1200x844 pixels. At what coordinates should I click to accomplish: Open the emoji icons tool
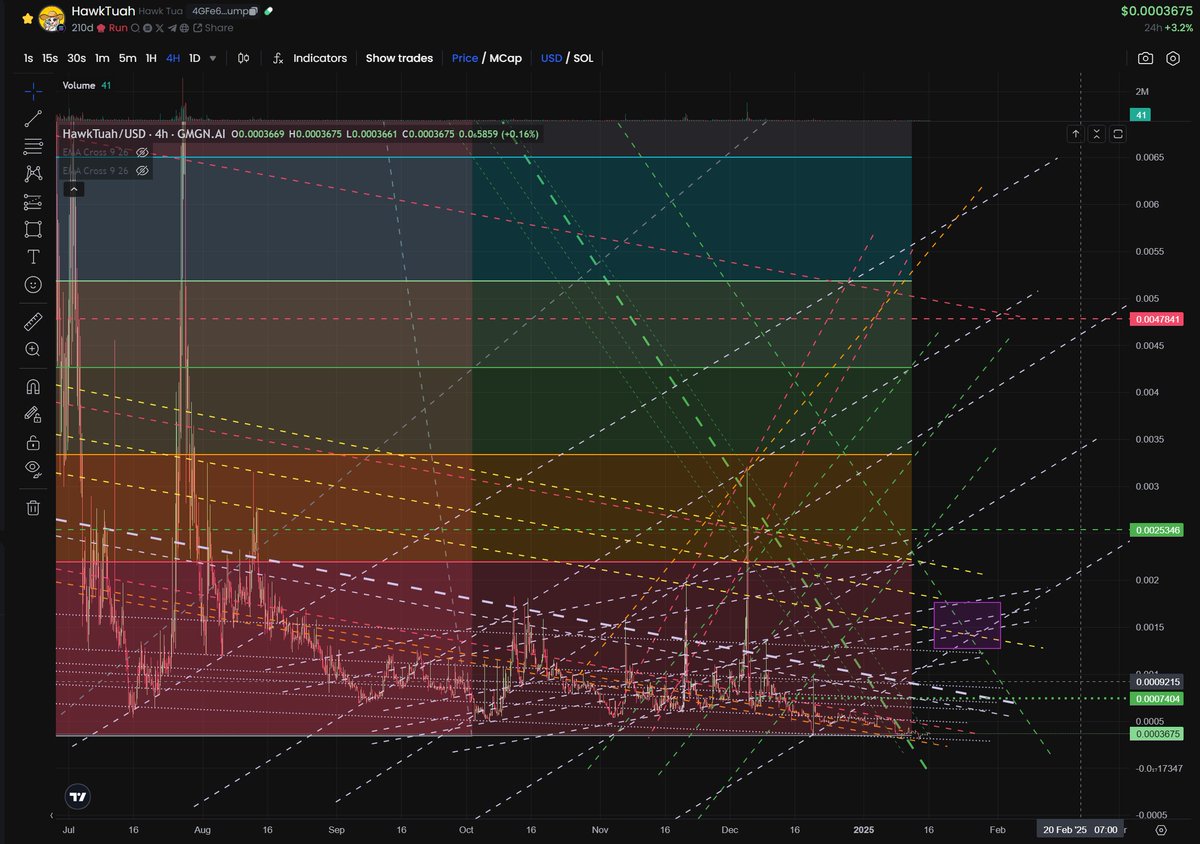[33, 285]
